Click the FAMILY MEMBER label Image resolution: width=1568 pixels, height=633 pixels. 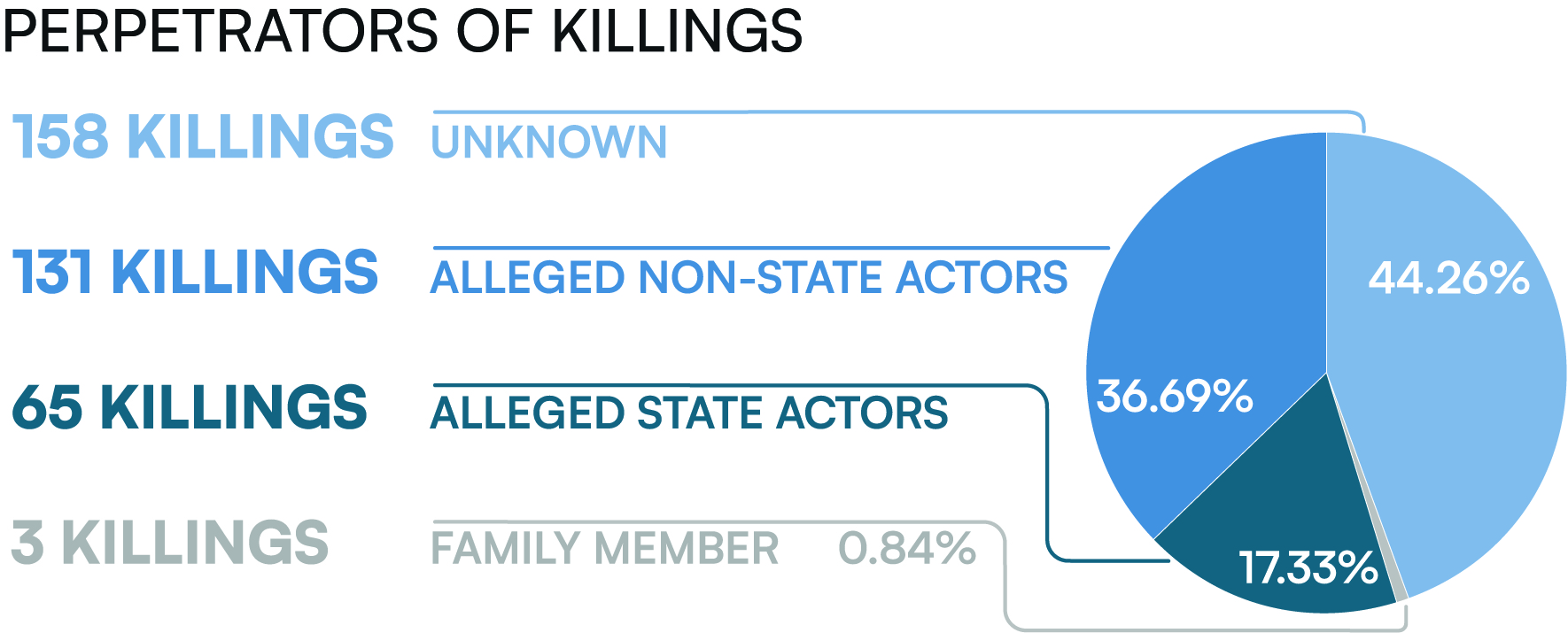[605, 548]
